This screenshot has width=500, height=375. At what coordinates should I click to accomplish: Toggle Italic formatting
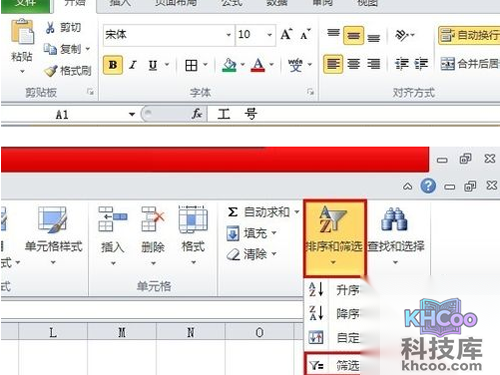pos(133,65)
